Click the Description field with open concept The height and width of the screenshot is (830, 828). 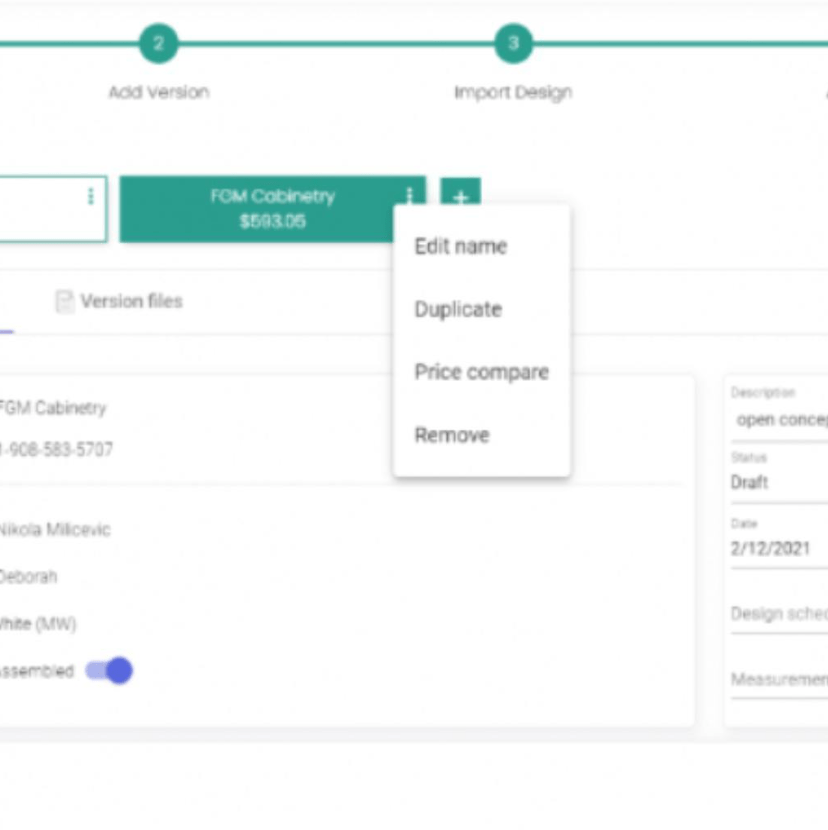coord(779,420)
